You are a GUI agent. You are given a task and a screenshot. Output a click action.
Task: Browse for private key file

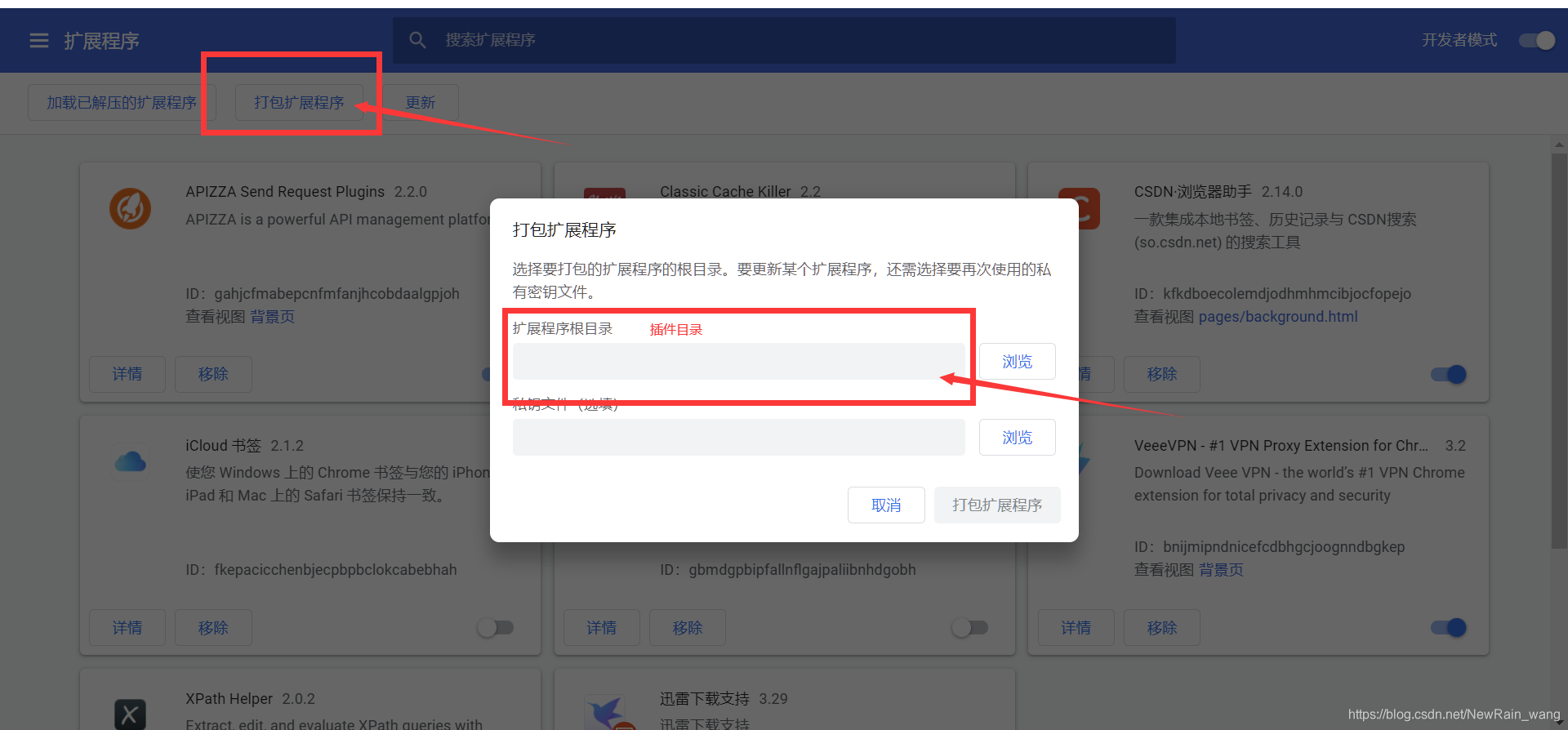tap(1017, 437)
